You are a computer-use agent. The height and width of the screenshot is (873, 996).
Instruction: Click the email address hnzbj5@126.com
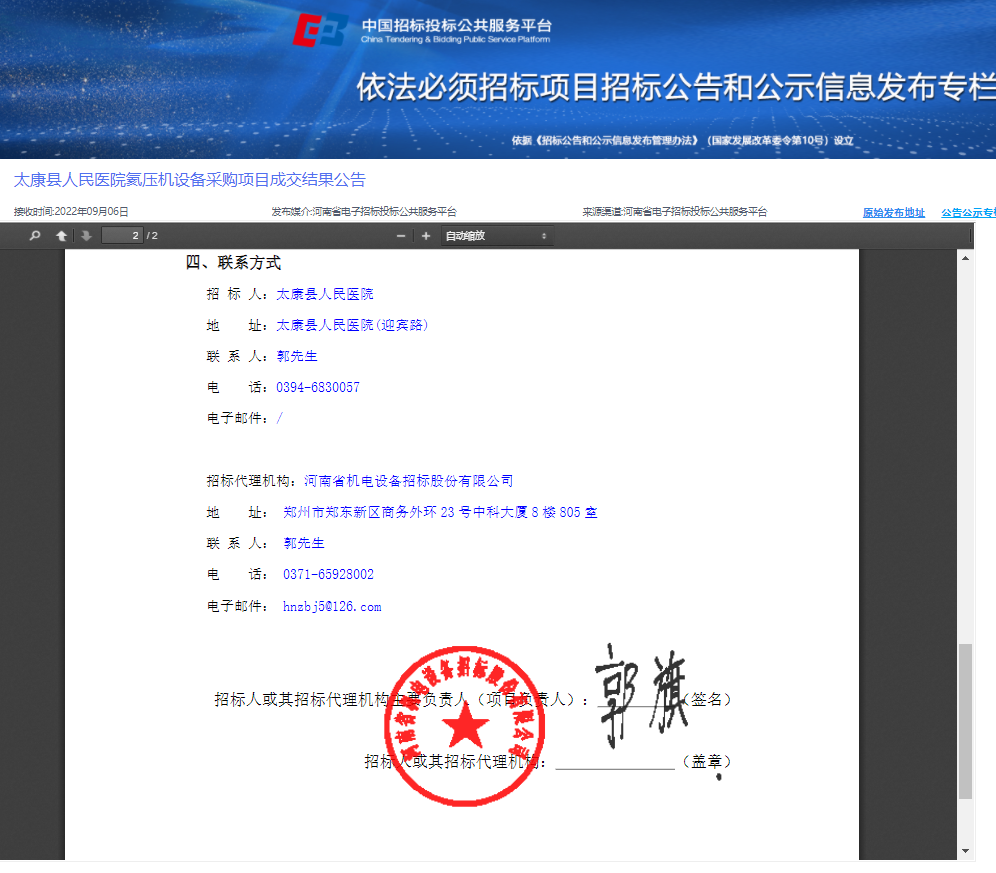332,607
